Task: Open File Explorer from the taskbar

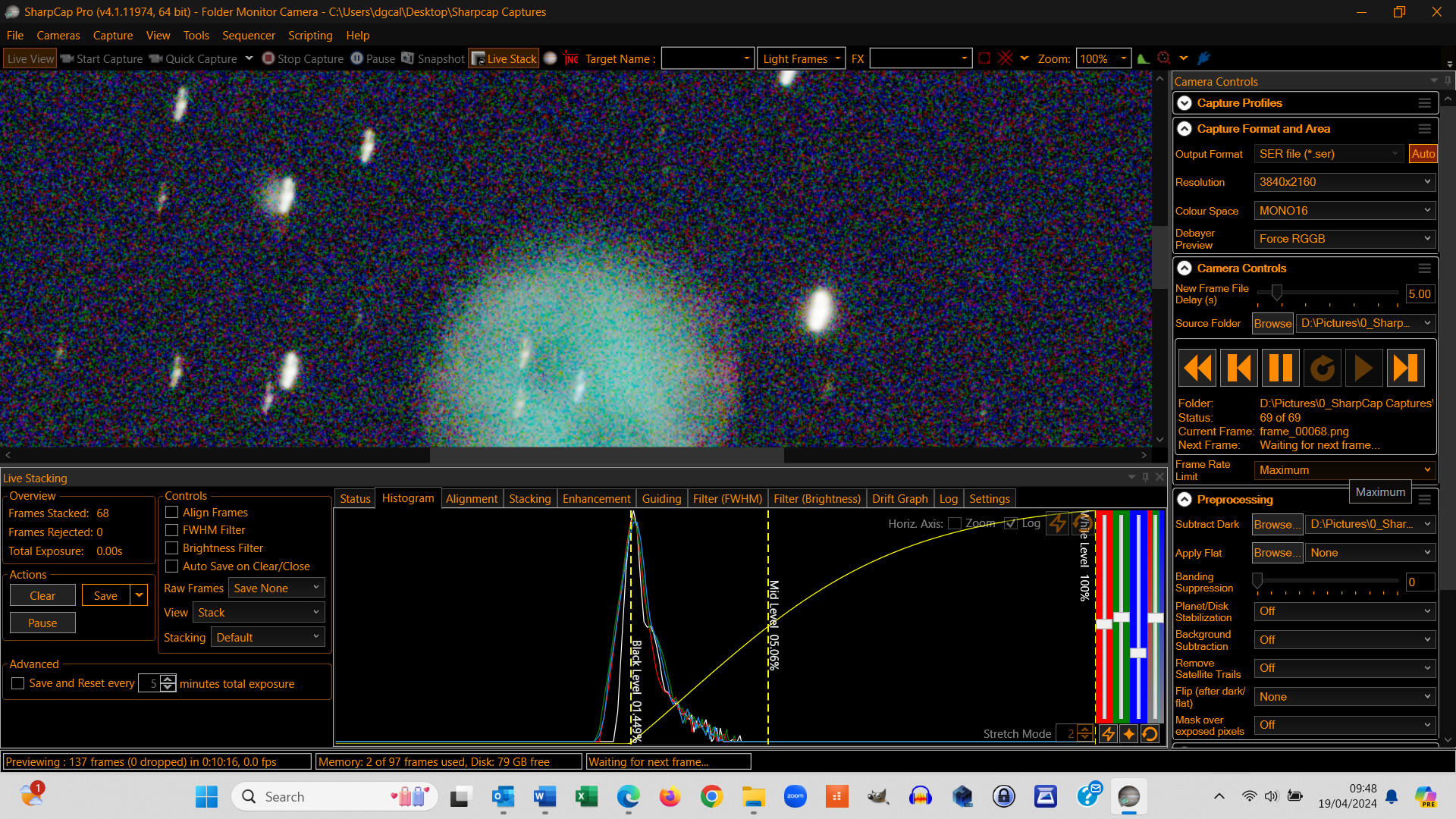Action: pos(754,796)
